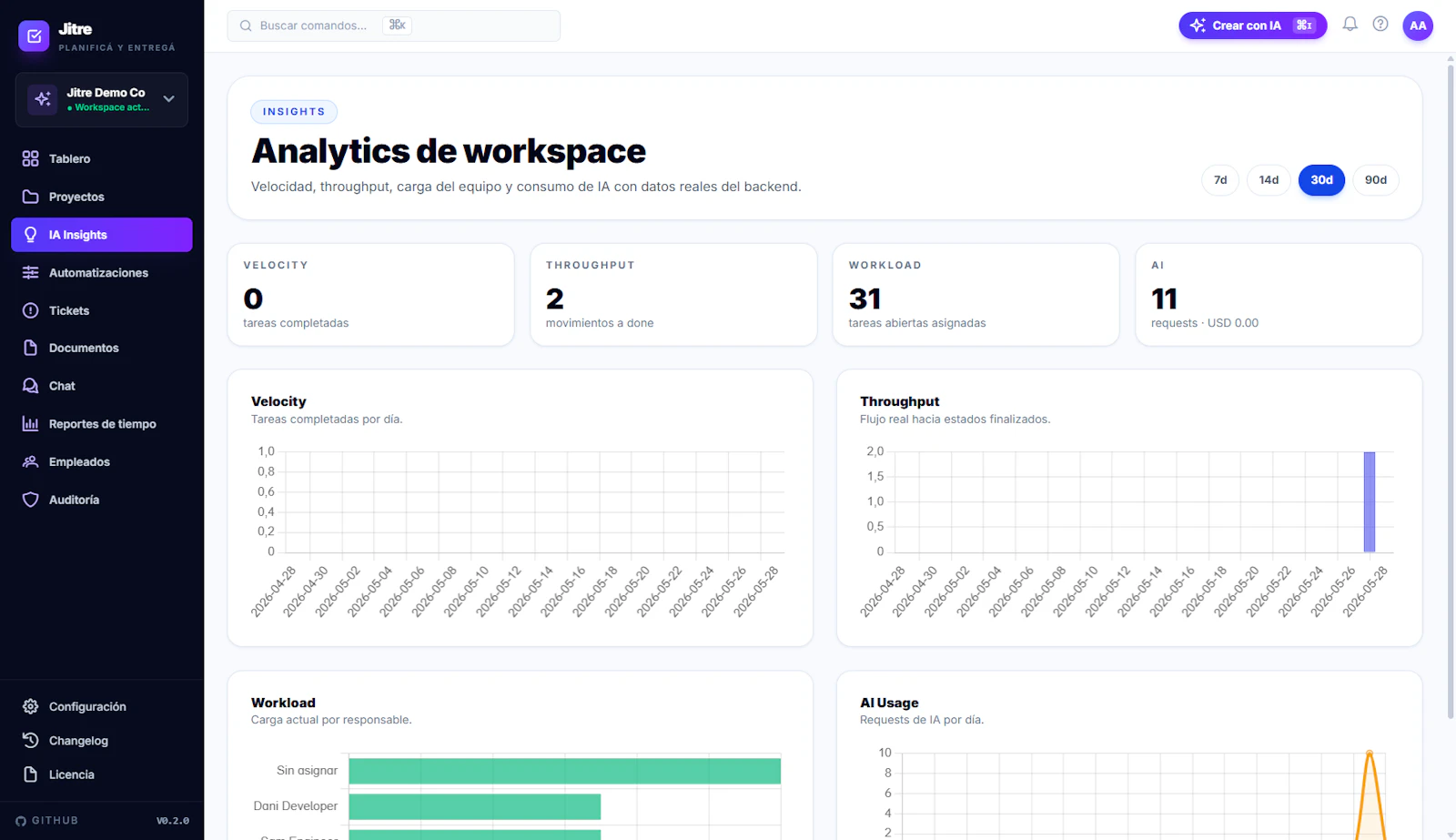Open help question mark icon
The width and height of the screenshot is (1456, 840).
point(1380,25)
